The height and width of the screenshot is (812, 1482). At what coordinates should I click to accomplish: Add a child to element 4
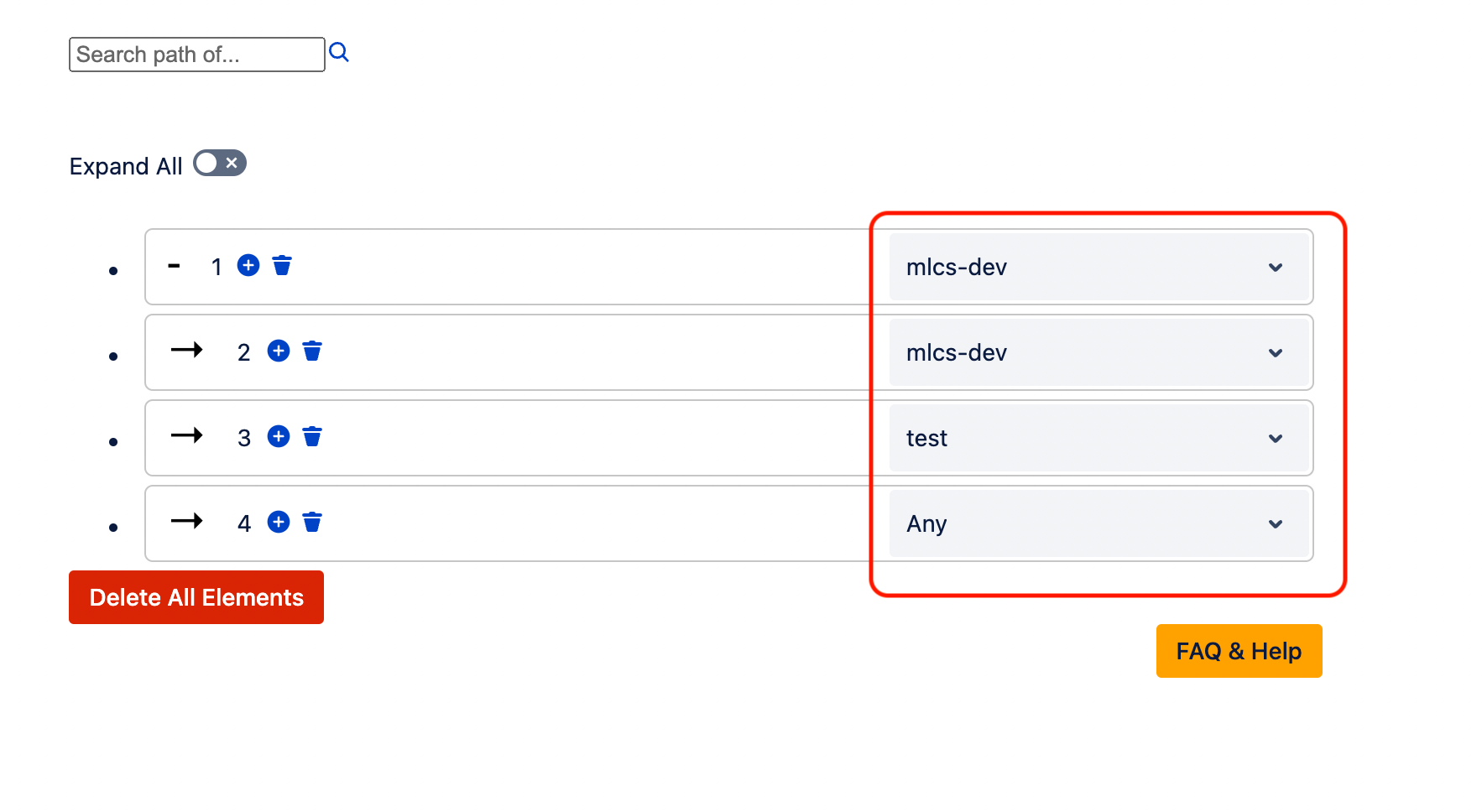click(279, 522)
